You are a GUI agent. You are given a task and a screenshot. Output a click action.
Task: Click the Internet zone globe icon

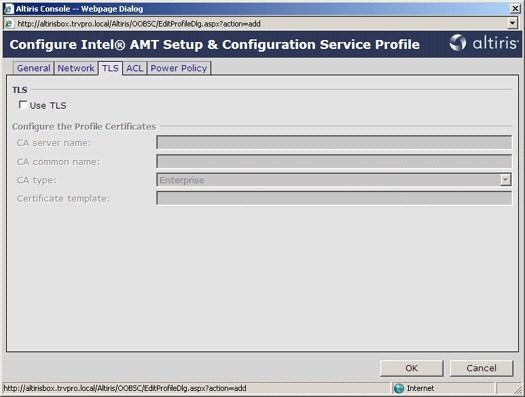[x=399, y=388]
